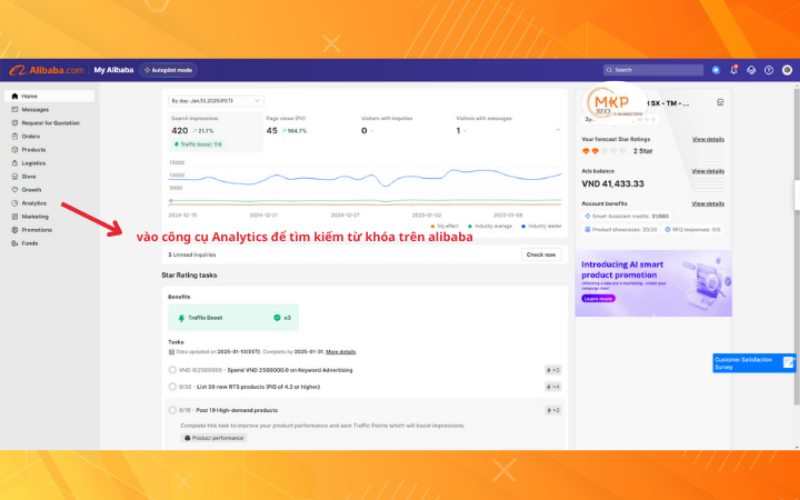Click the +2 badge on High-demand products task
Viewport: 800px width, 500px height.
[553, 410]
